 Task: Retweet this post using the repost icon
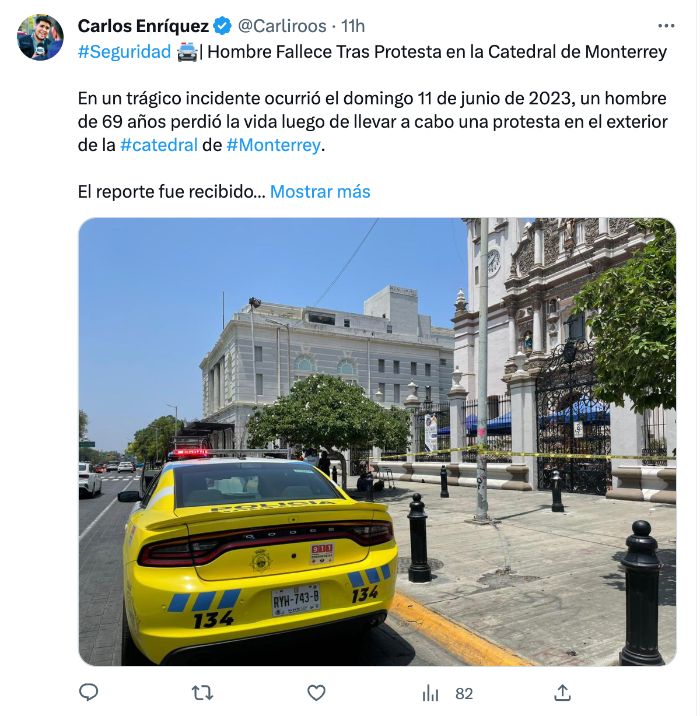click(202, 693)
